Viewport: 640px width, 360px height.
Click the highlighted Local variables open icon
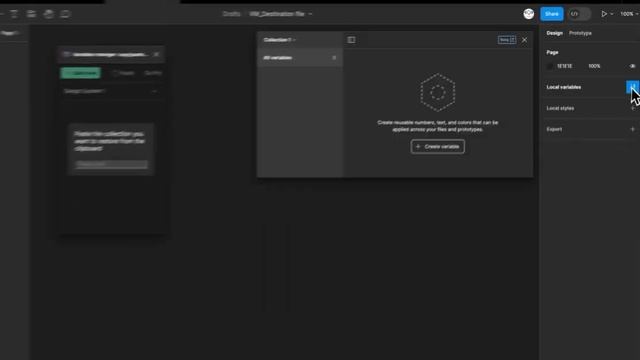point(632,87)
